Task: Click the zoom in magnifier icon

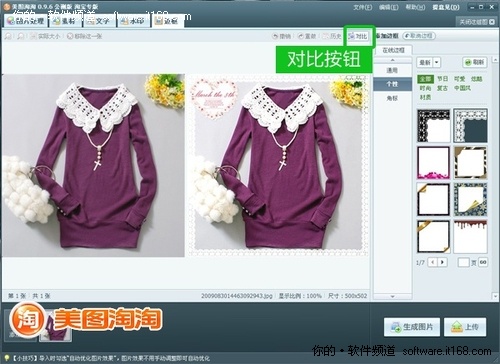Action: point(8,36)
